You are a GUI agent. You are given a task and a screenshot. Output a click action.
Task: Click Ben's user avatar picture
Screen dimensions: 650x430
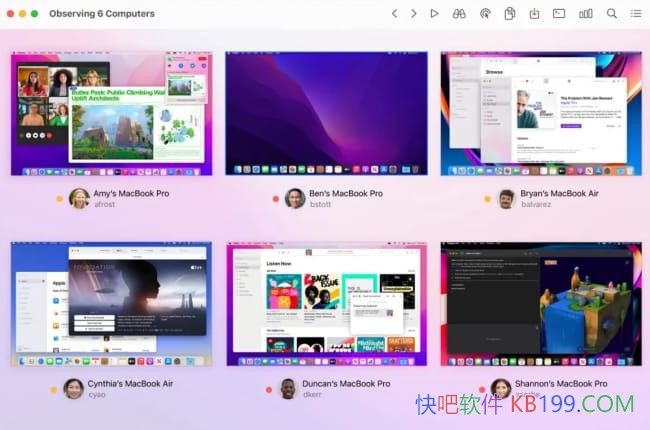point(295,198)
